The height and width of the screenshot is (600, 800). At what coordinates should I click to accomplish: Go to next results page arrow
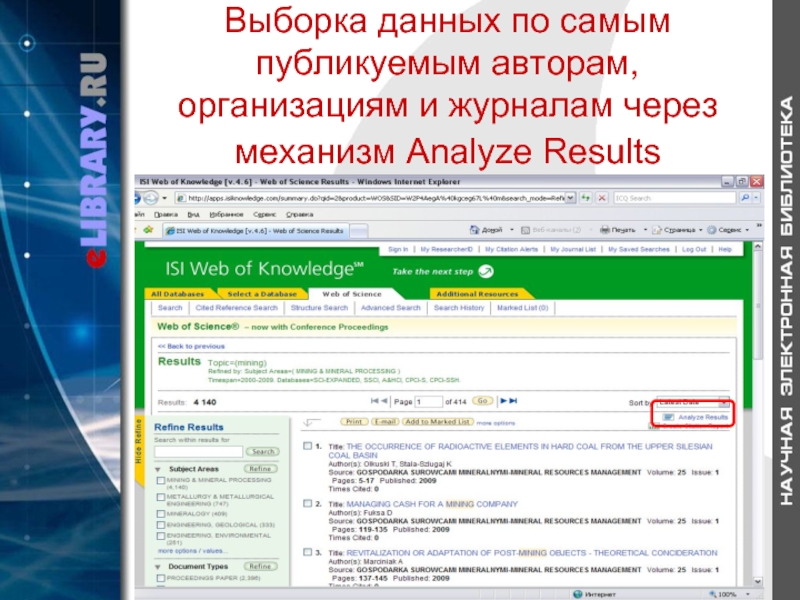[x=504, y=401]
